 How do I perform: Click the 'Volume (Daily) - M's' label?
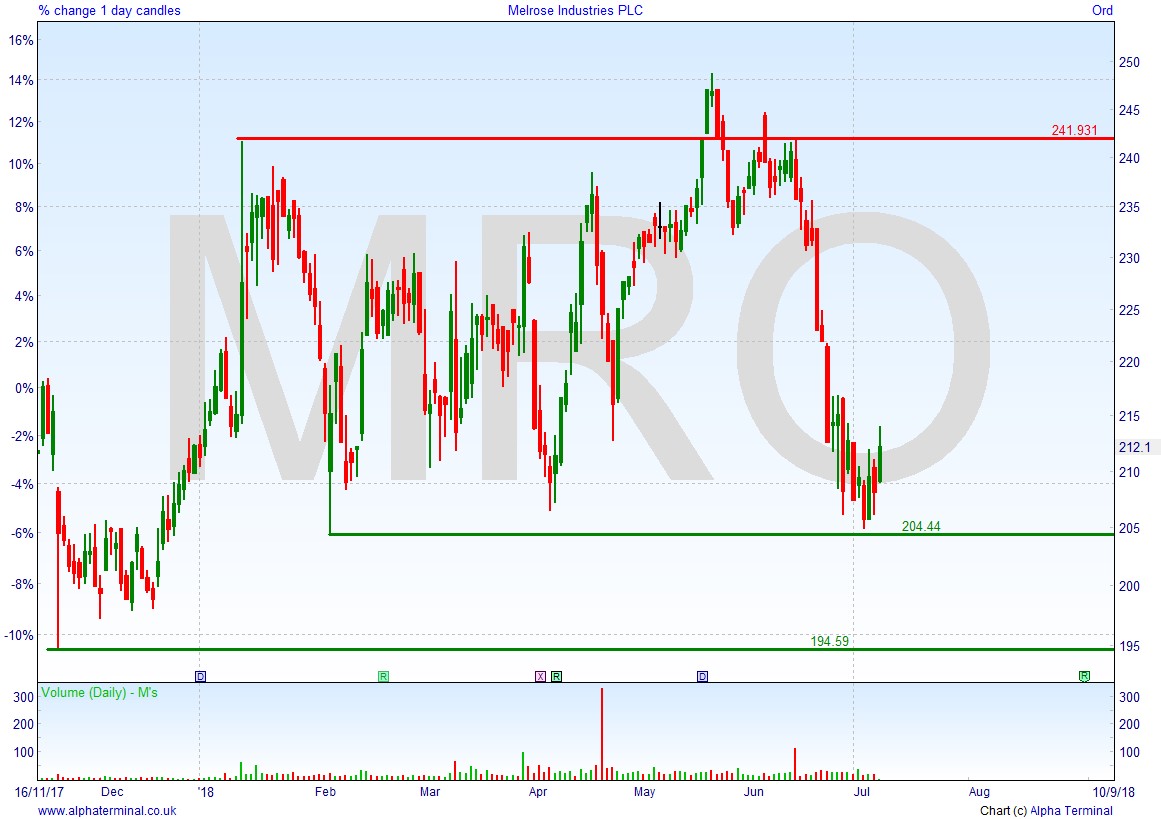99,693
